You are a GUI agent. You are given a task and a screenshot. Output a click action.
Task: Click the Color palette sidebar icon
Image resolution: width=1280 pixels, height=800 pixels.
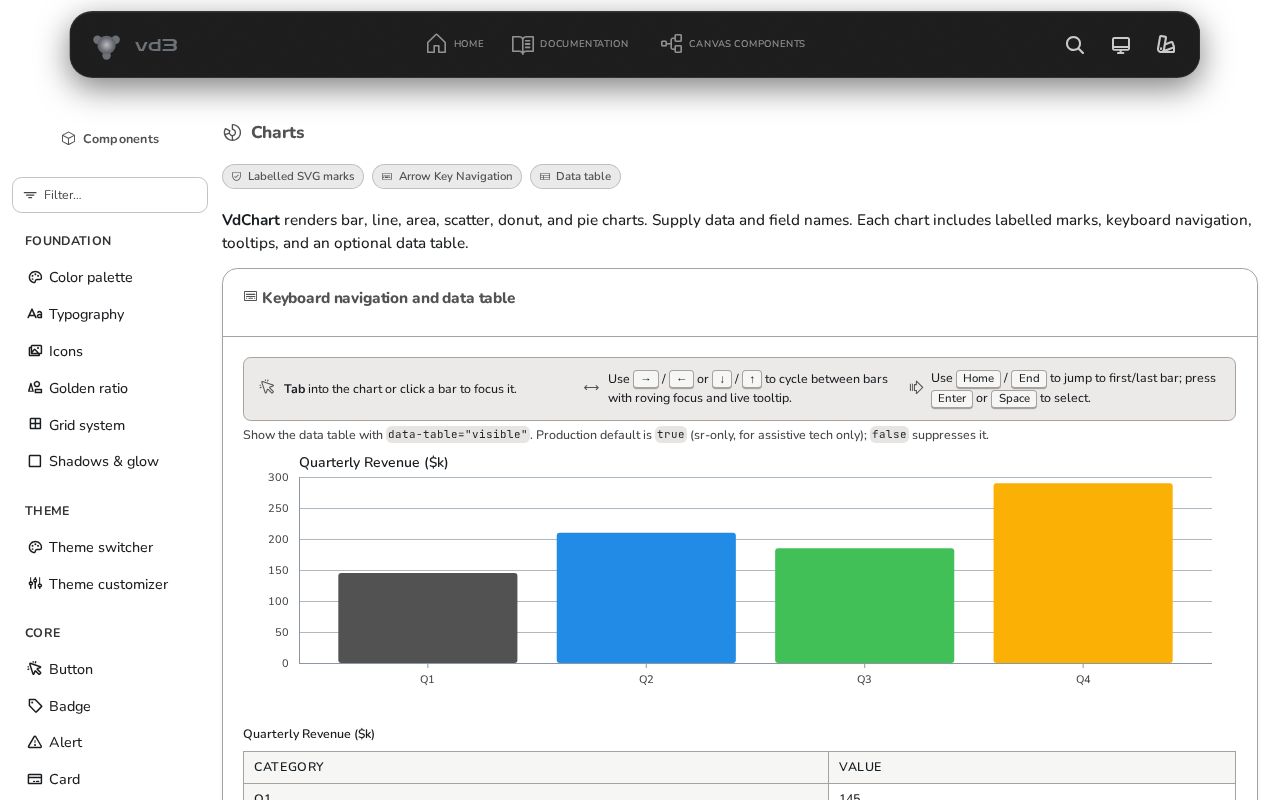coord(35,277)
